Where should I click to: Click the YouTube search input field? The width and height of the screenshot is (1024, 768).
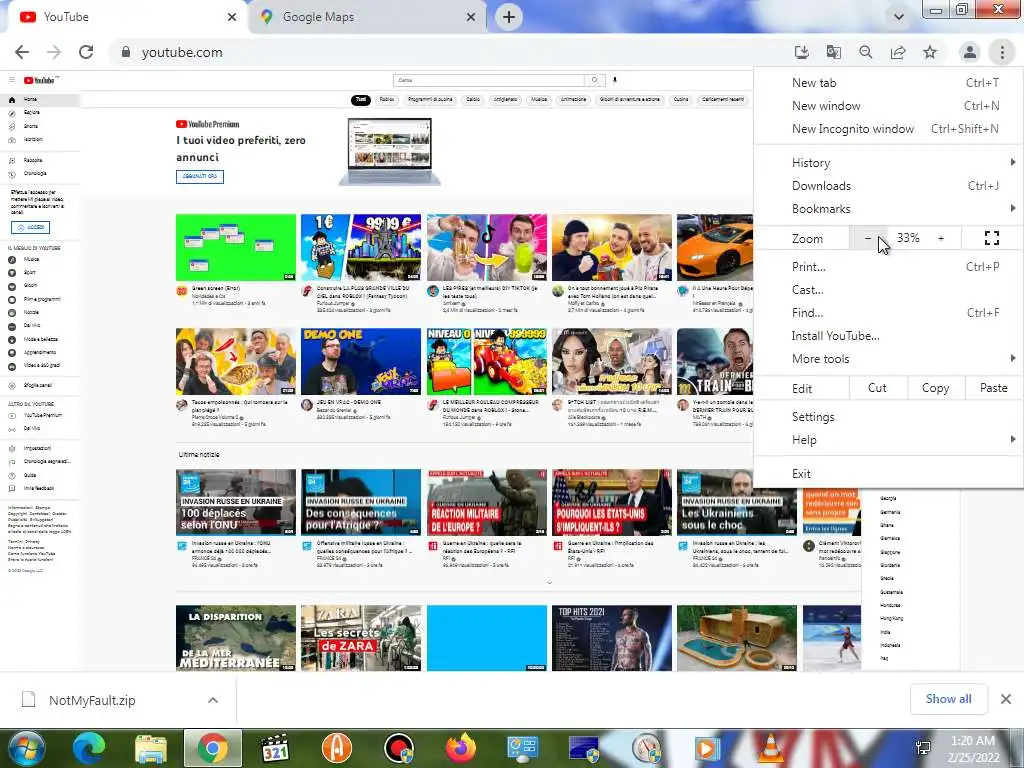tap(489, 80)
